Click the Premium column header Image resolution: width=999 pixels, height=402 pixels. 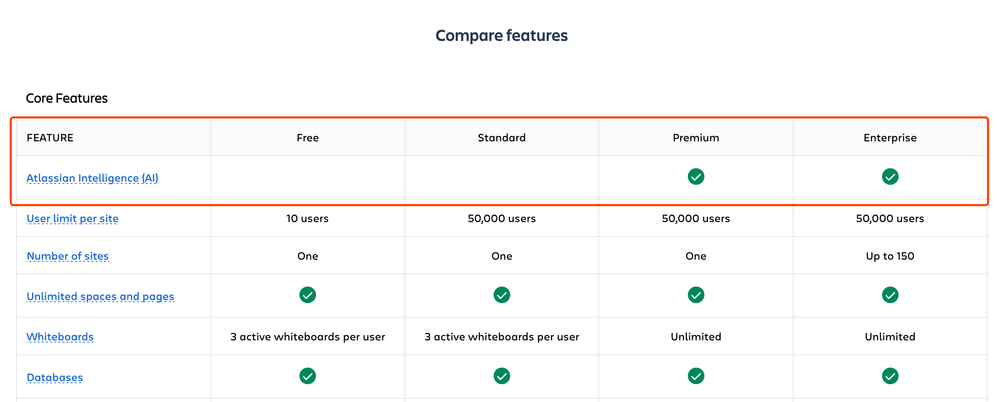pyautogui.click(x=696, y=138)
